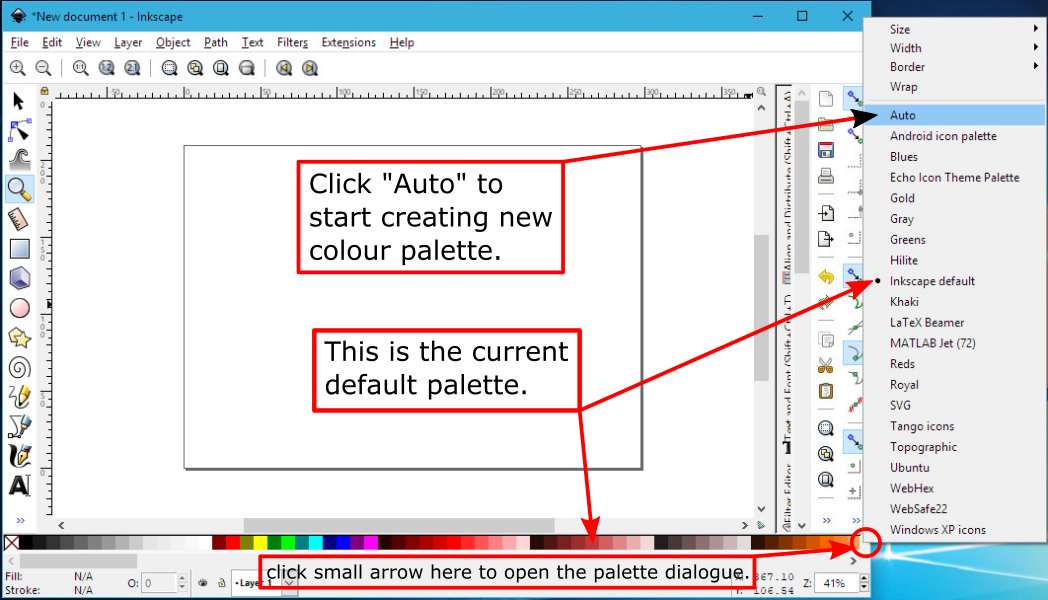This screenshot has width=1048, height=600.
Task: Select the Measure ruler tool
Action: 19,219
